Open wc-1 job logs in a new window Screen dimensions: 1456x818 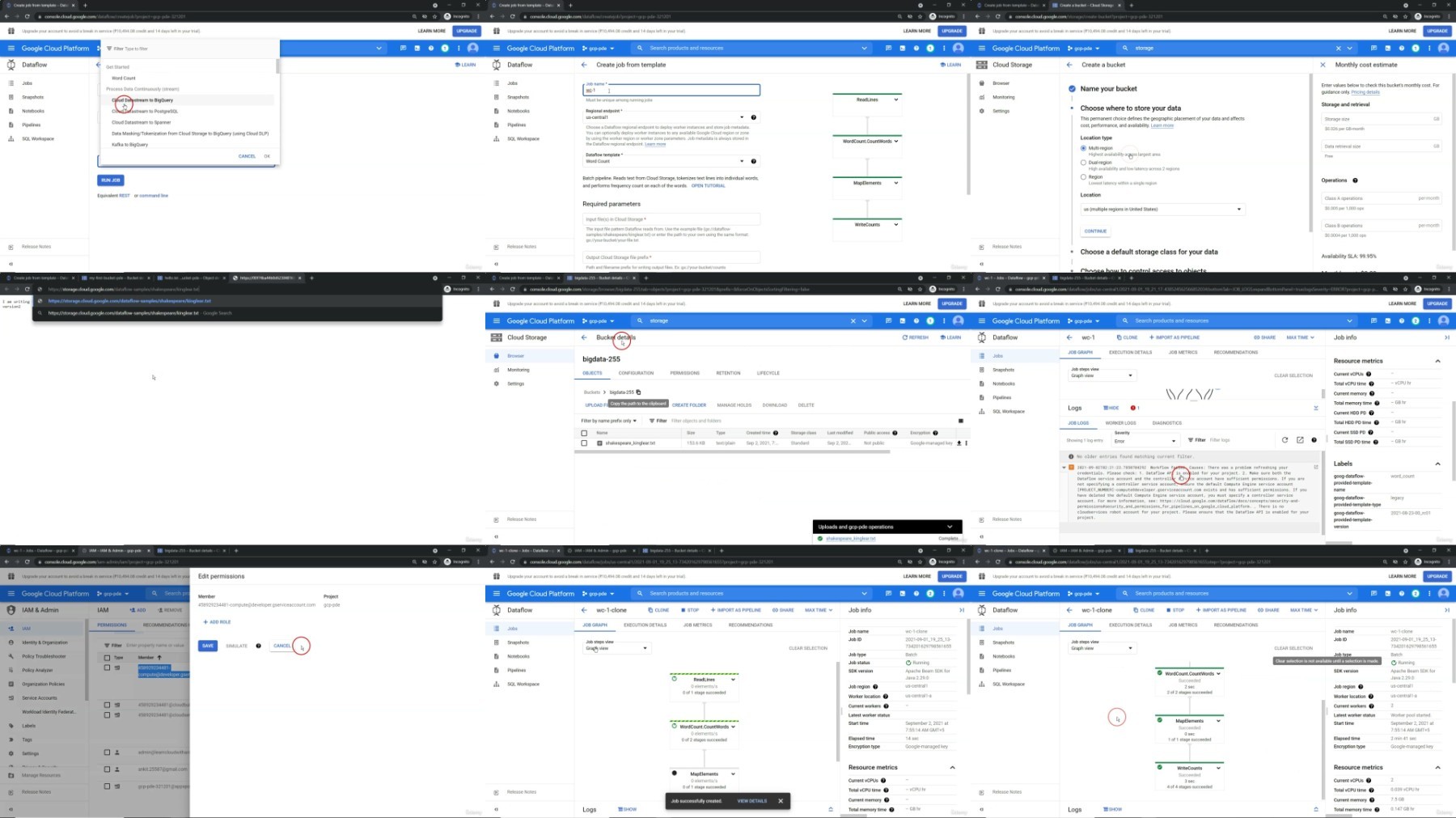tap(1300, 440)
